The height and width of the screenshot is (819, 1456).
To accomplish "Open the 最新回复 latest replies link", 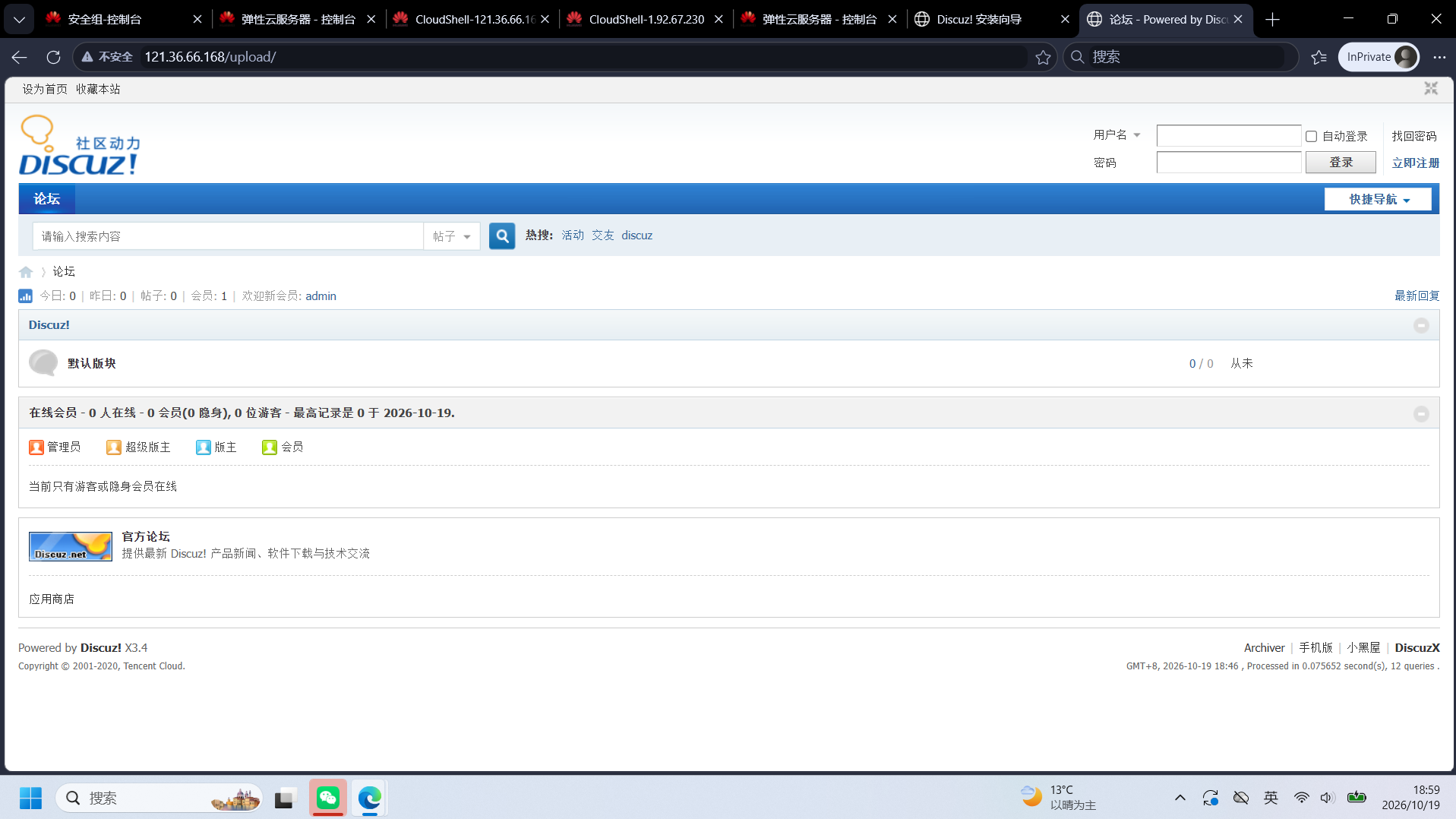I will 1417,296.
